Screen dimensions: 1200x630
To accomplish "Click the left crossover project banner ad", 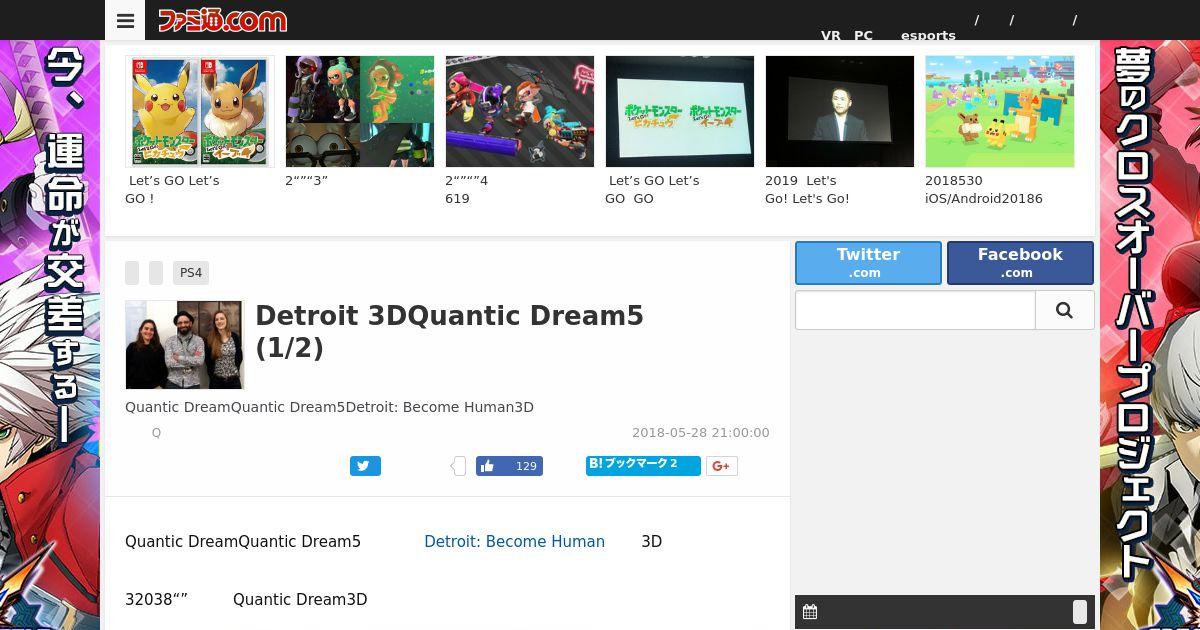I will (x=50, y=335).
